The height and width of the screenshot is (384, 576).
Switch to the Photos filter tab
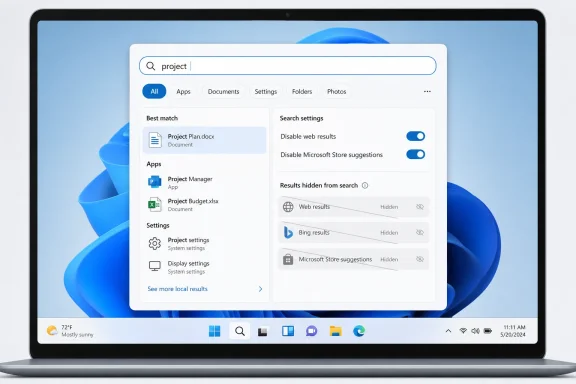coord(336,91)
